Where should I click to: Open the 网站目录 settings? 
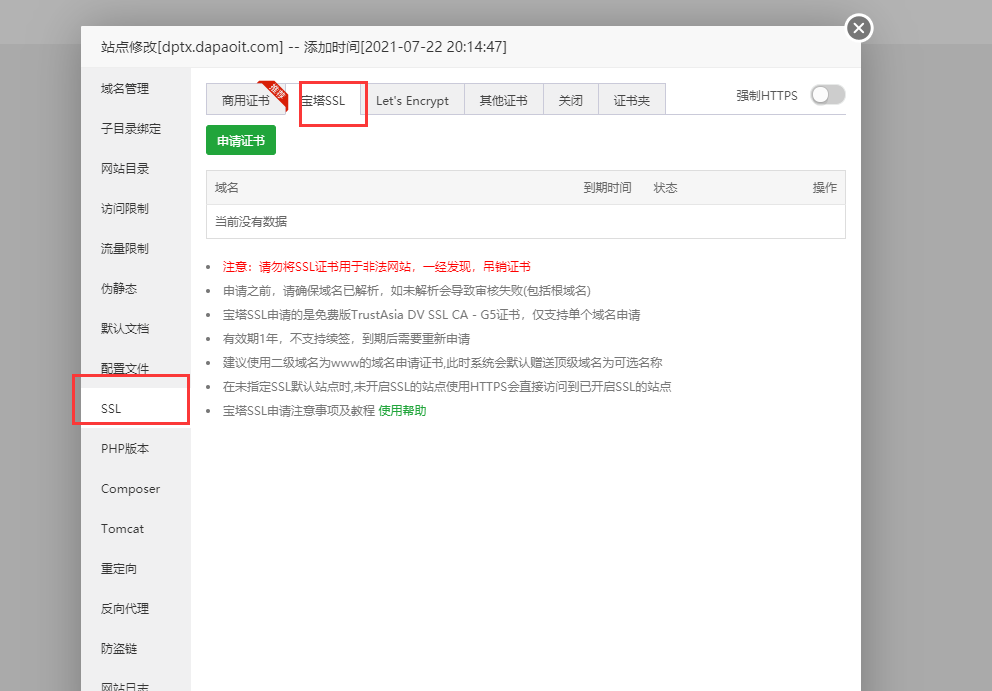pos(122,168)
